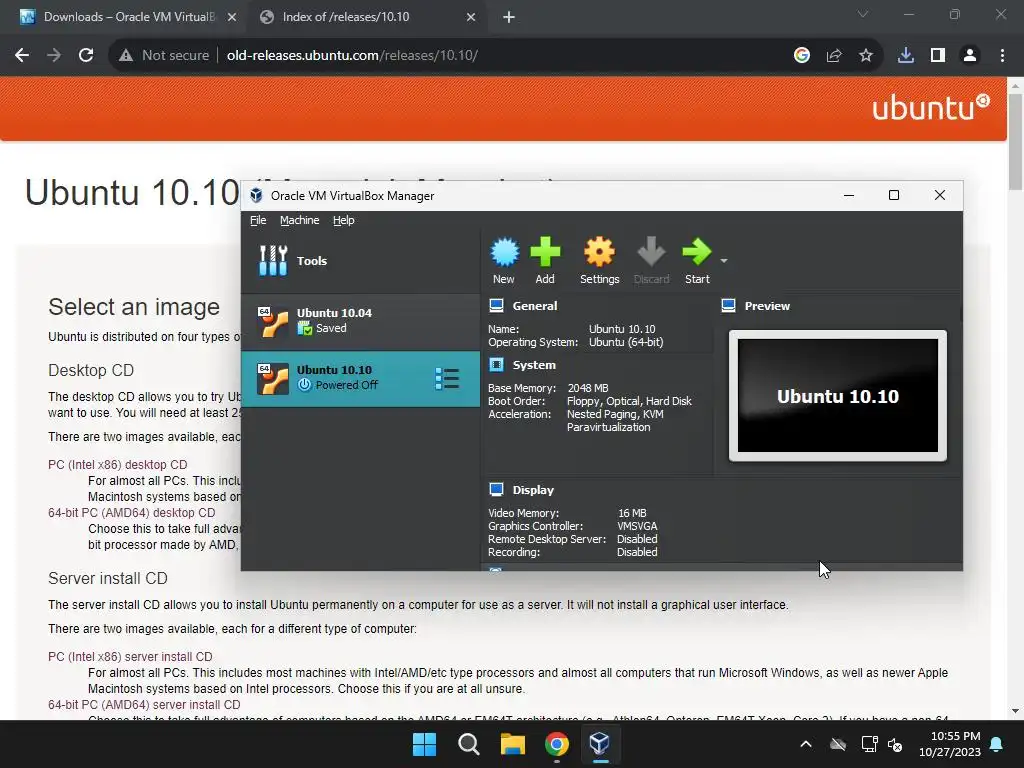Go back in Chrome browser
The height and width of the screenshot is (768, 1024).
click(x=22, y=56)
